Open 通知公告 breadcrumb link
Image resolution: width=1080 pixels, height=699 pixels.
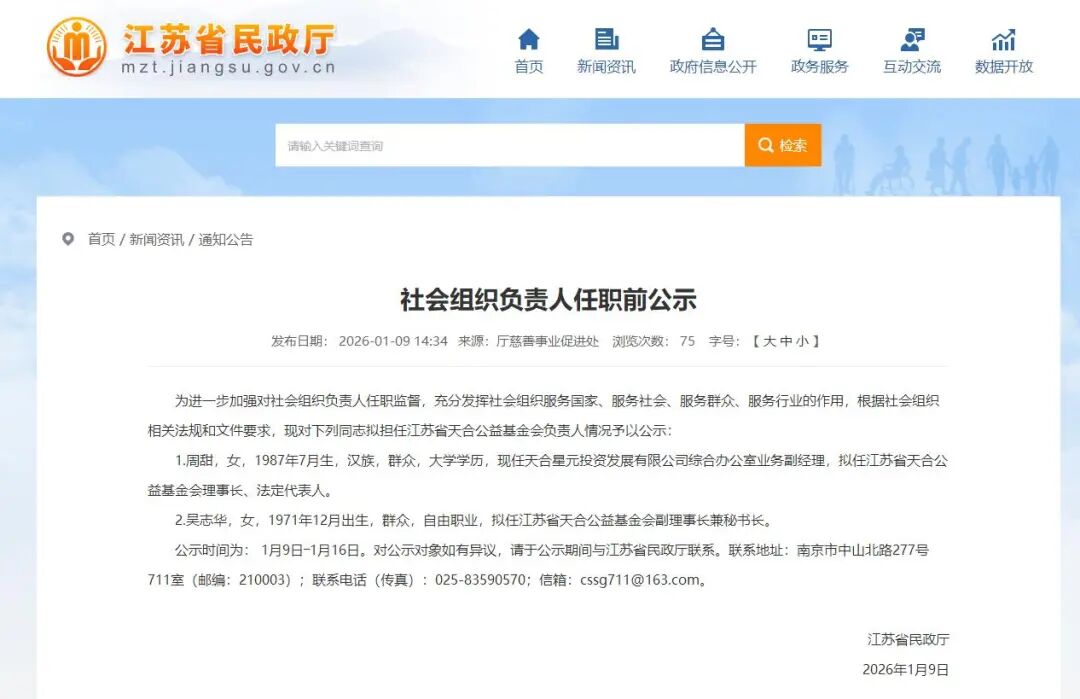tap(226, 239)
